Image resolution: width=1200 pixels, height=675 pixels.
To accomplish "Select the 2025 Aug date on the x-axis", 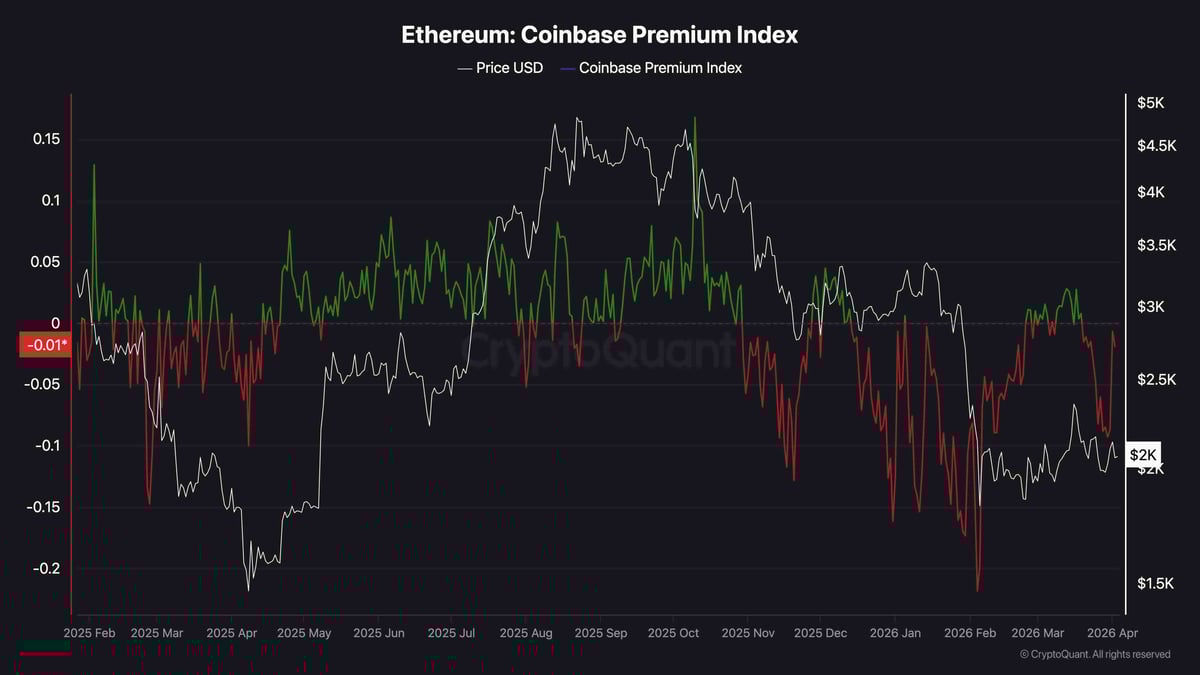I will pyautogui.click(x=525, y=633).
